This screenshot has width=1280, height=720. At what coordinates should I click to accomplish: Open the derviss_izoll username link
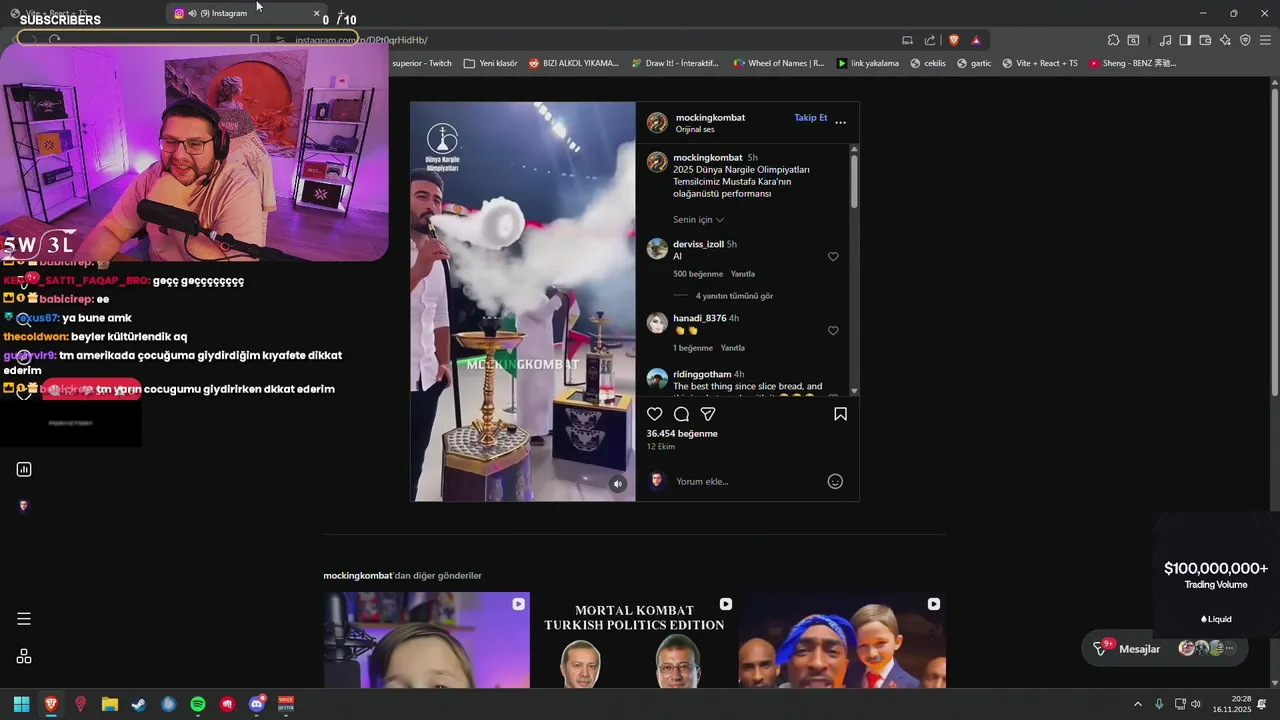[x=698, y=244]
